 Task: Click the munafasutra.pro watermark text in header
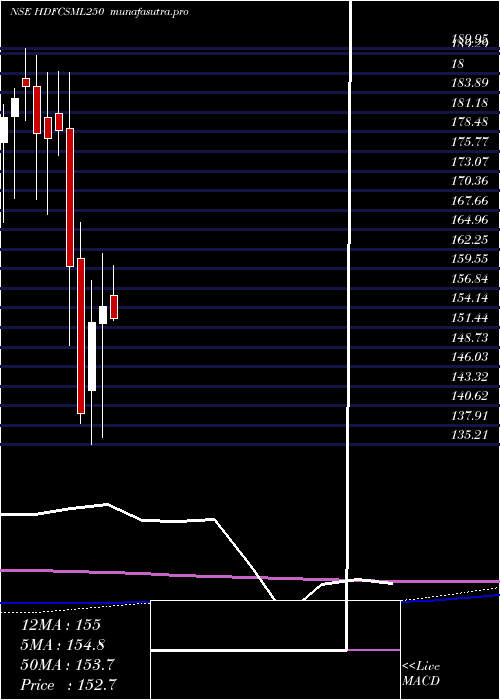pyautogui.click(x=149, y=12)
